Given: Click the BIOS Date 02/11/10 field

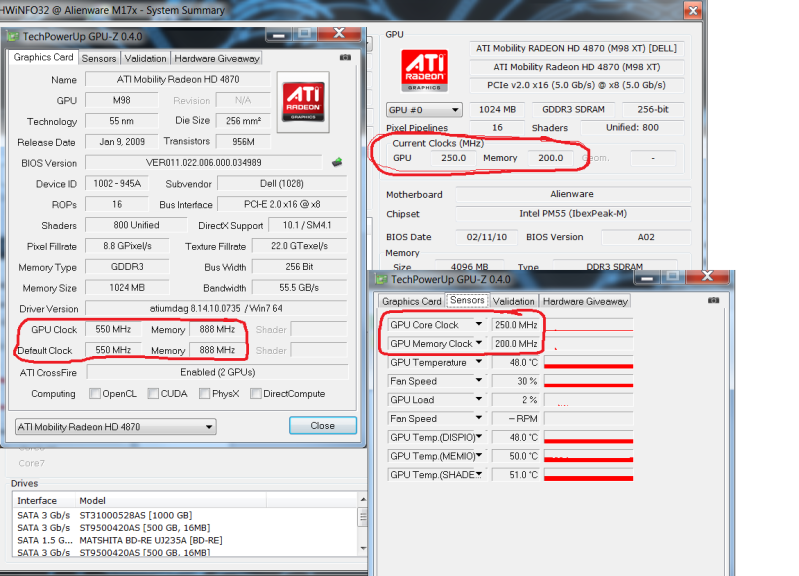Looking at the screenshot, I should [487, 237].
